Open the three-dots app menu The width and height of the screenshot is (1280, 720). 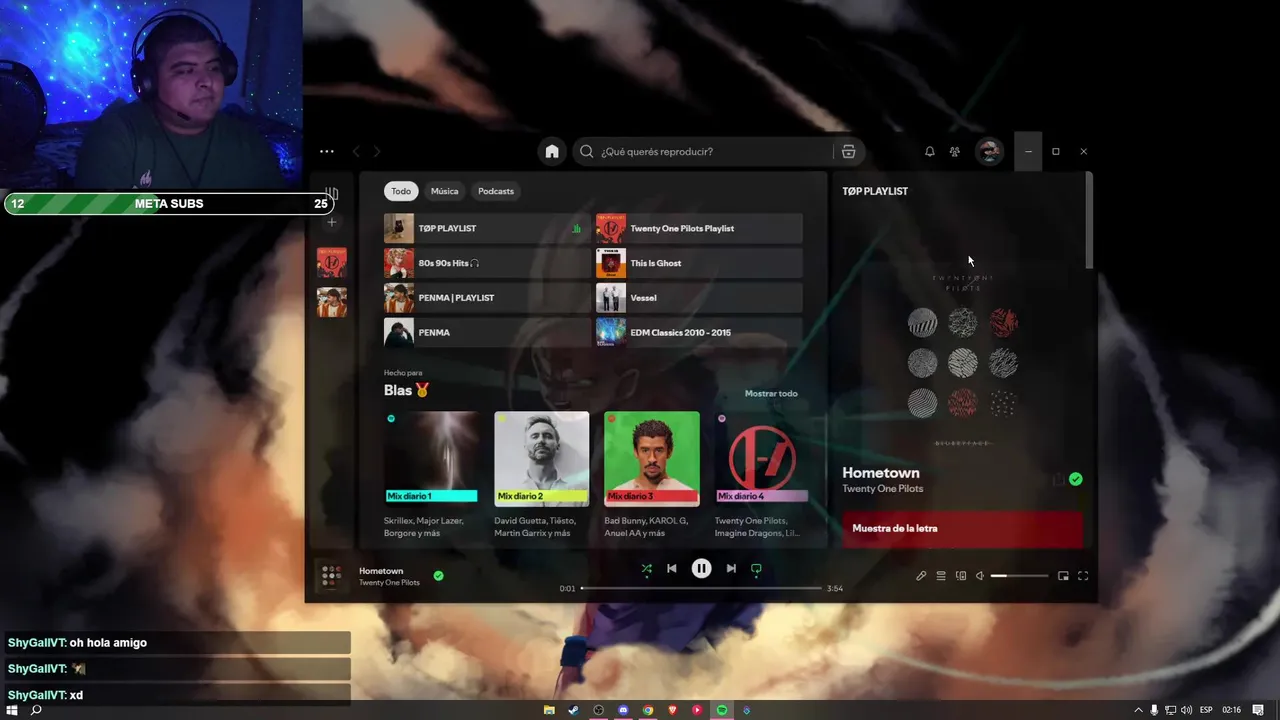coord(327,151)
